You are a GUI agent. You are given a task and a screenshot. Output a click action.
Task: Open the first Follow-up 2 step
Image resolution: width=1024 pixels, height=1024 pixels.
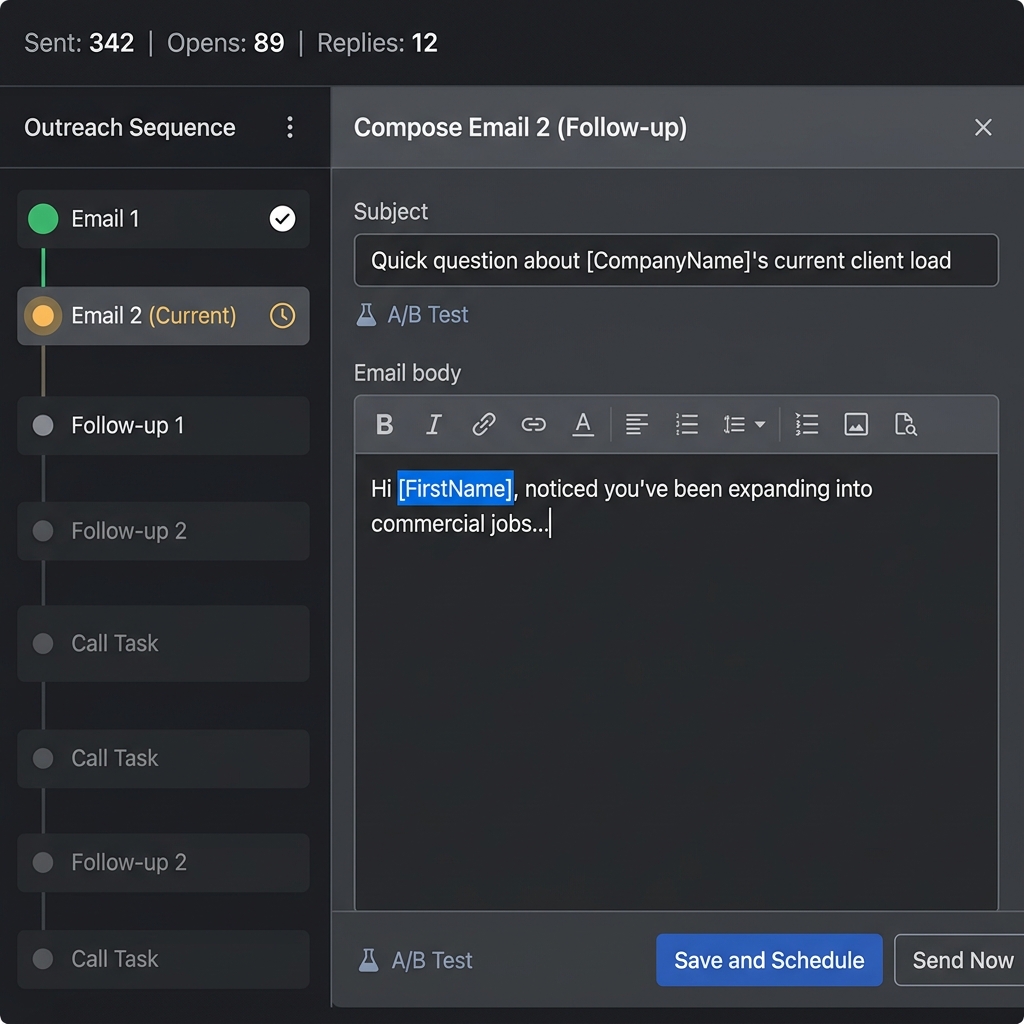pos(163,531)
